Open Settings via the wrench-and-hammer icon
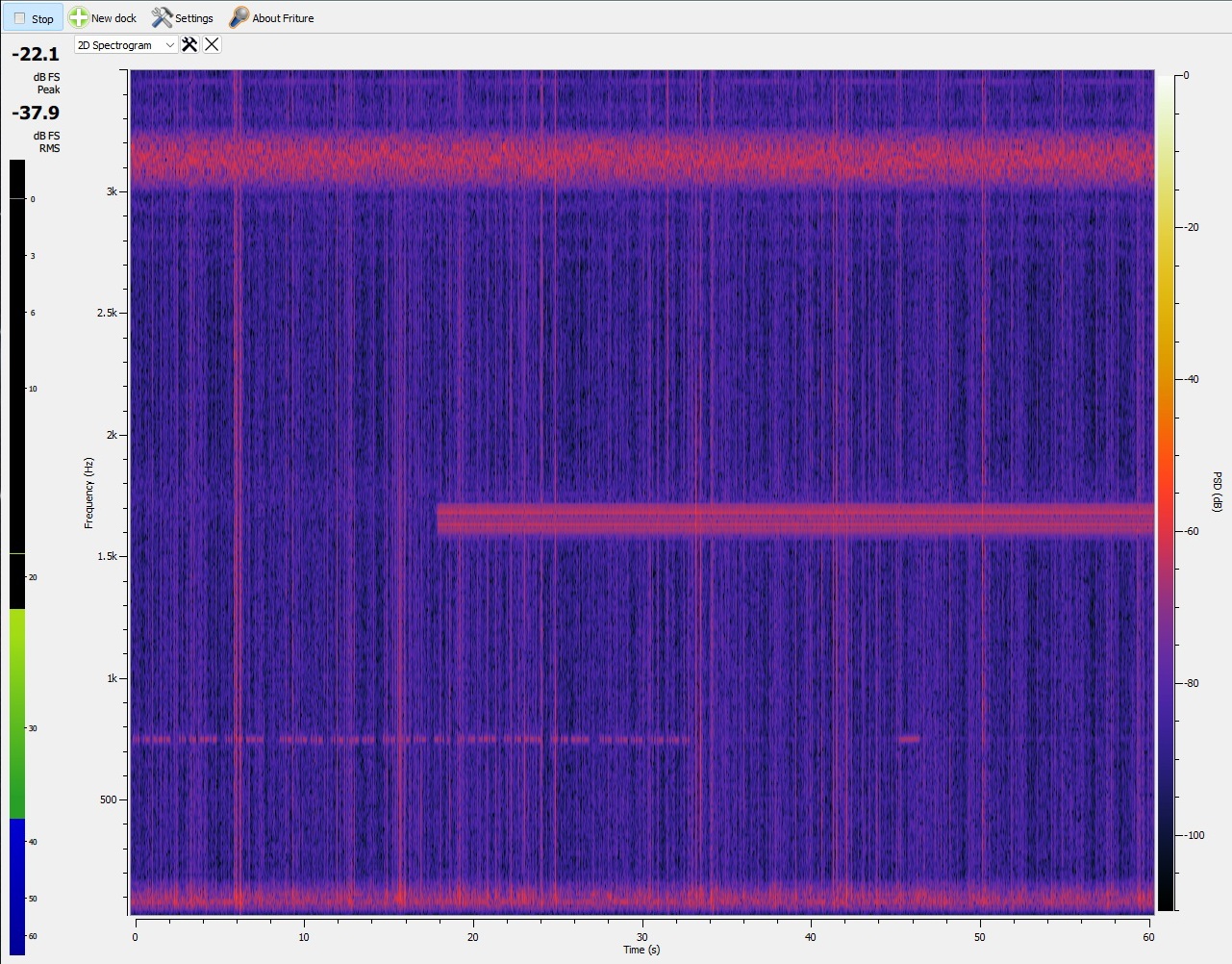Image resolution: width=1232 pixels, height=964 pixels. (162, 17)
